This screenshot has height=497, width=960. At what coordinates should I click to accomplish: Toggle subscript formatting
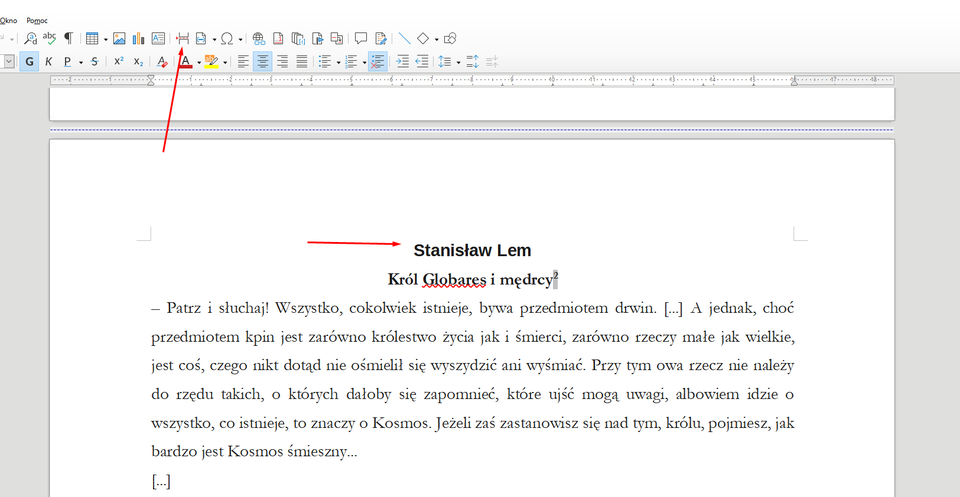click(x=138, y=61)
